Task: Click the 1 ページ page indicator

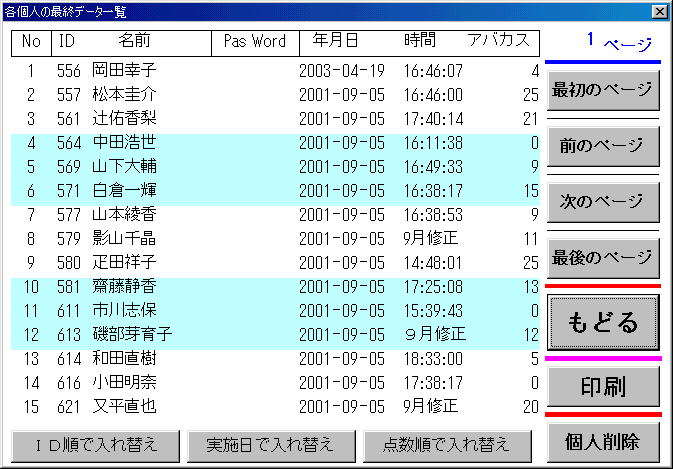Action: pyautogui.click(x=619, y=42)
